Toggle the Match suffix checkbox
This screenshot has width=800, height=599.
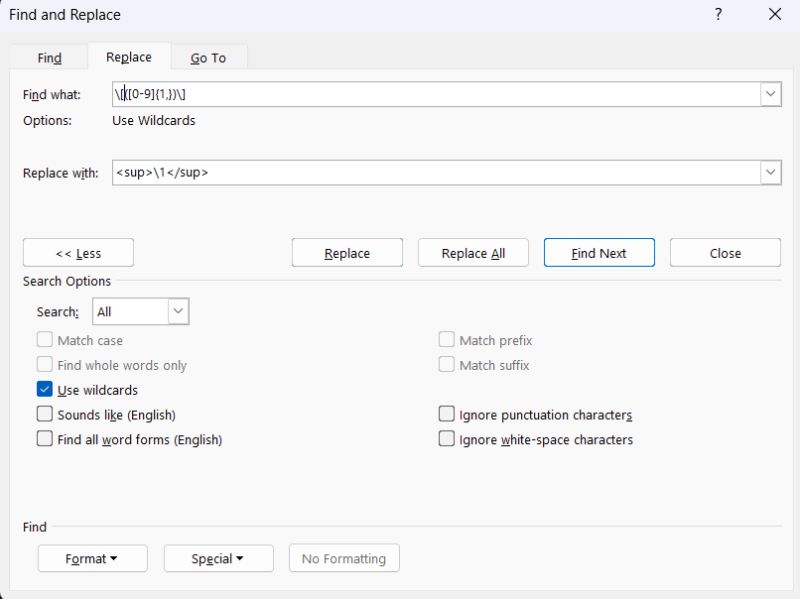point(446,364)
